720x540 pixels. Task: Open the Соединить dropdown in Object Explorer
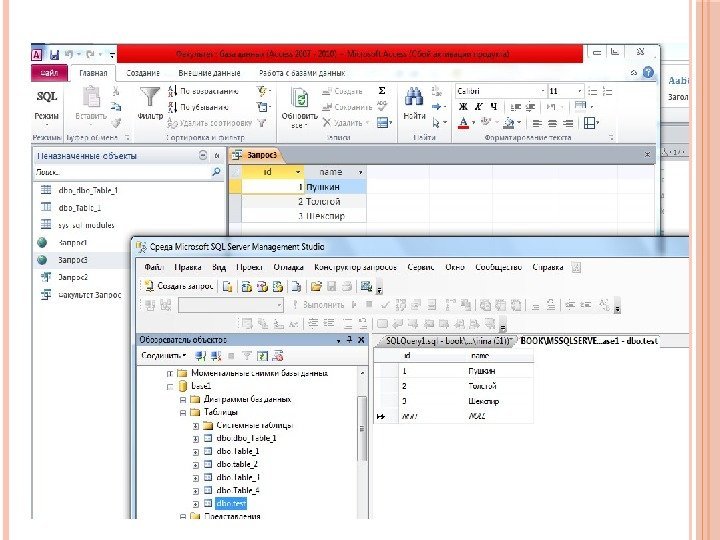[x=163, y=355]
